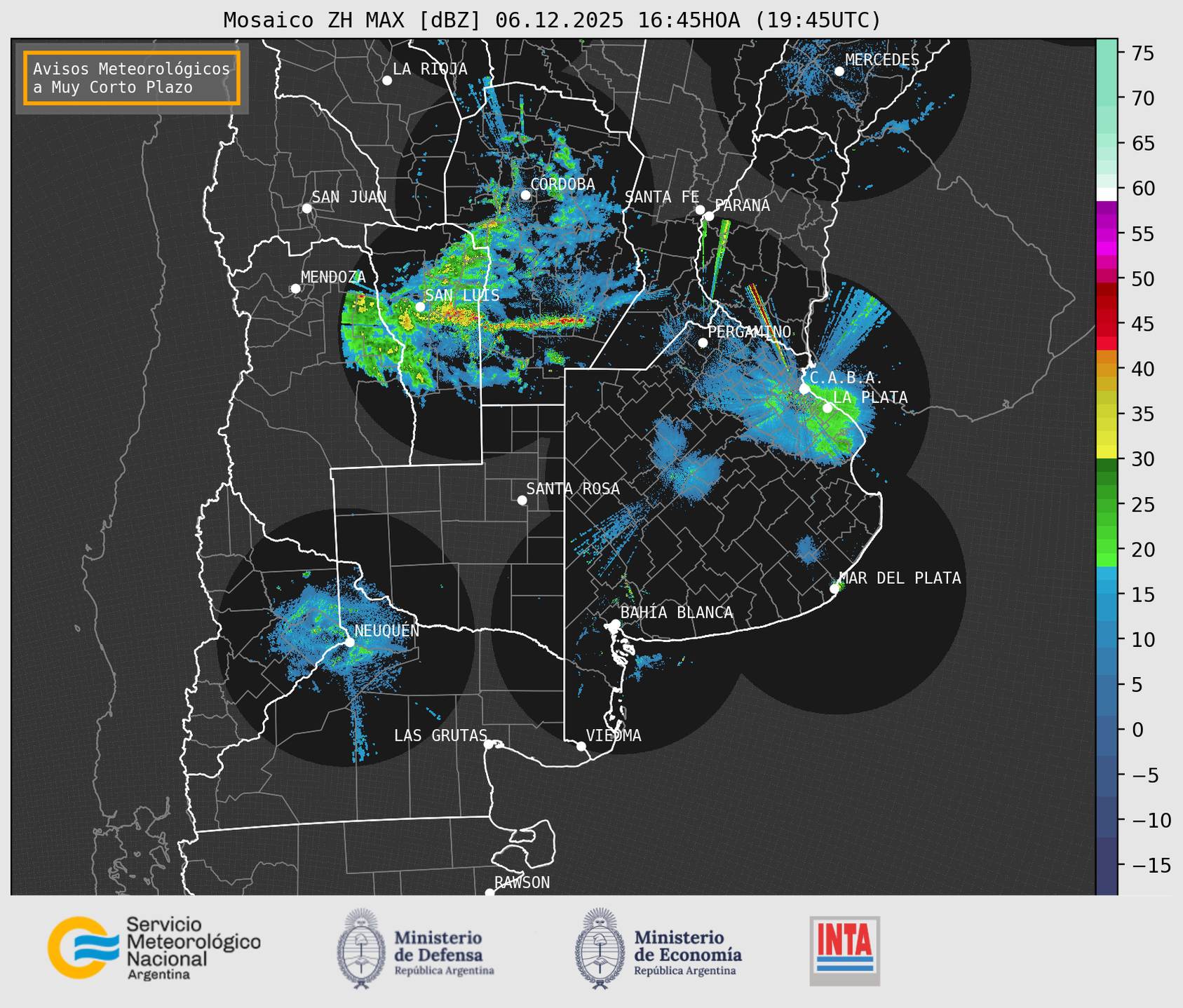The height and width of the screenshot is (1008, 1183).
Task: Click the Avisos Meteorológicos a Muy Corto Plazo box
Action: pos(132,78)
